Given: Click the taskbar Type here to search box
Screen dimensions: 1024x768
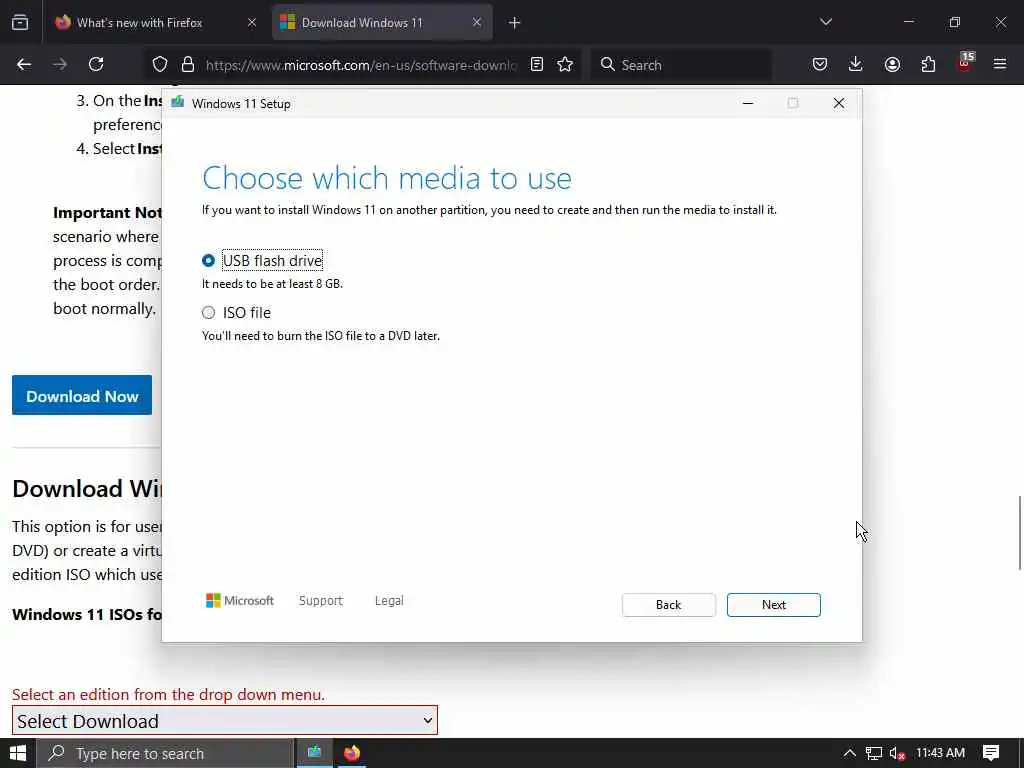Looking at the screenshot, I should [x=165, y=753].
